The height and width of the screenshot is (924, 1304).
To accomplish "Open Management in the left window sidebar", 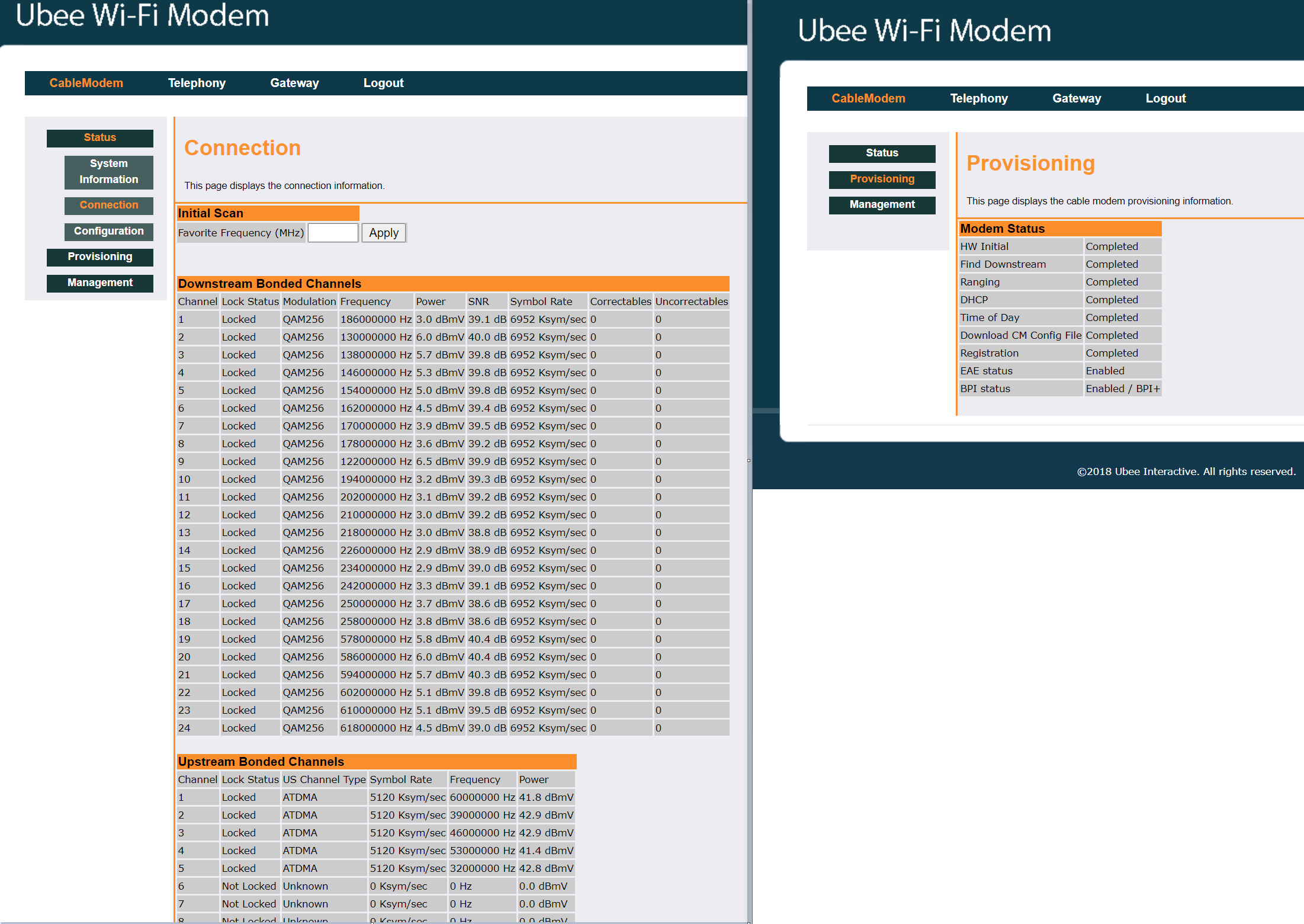I will click(x=99, y=283).
